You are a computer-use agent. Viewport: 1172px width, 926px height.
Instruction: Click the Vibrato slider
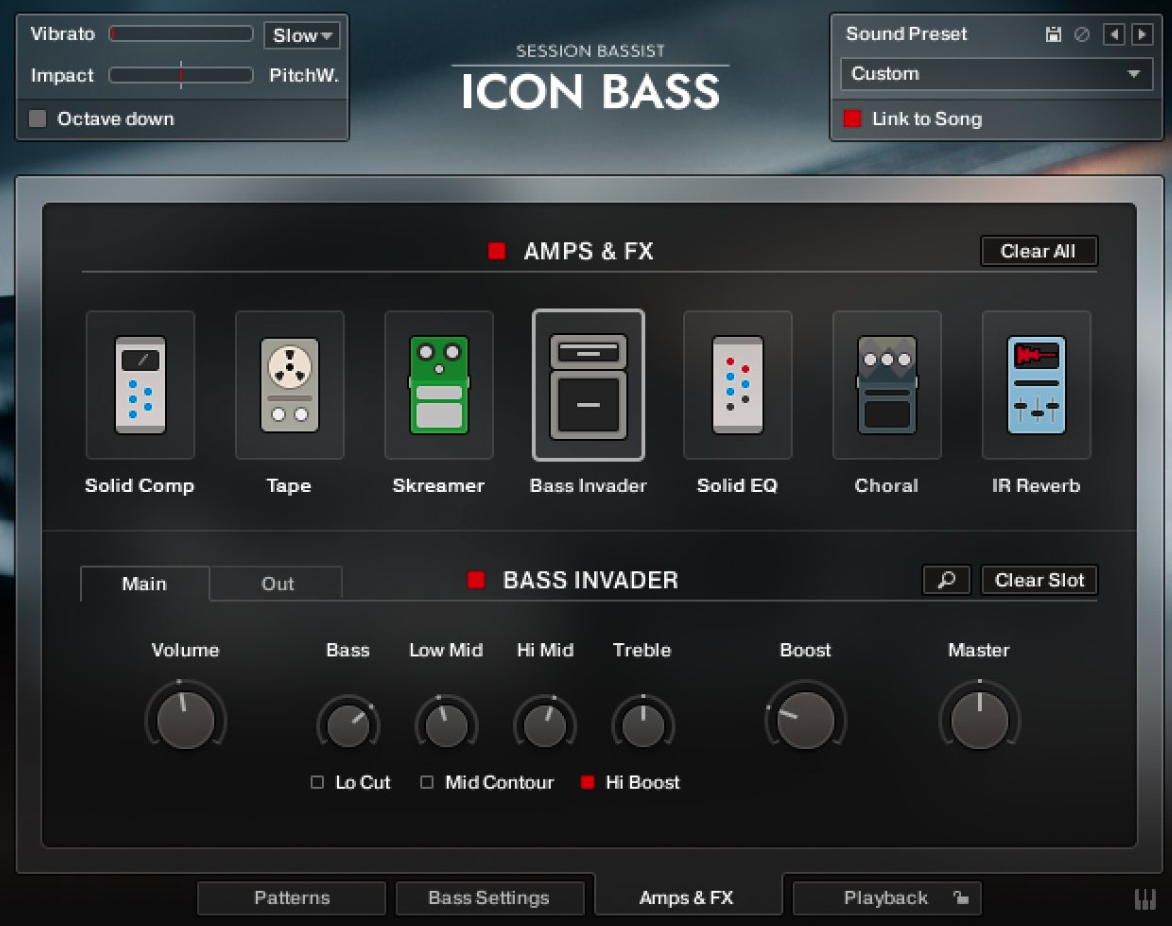click(181, 34)
